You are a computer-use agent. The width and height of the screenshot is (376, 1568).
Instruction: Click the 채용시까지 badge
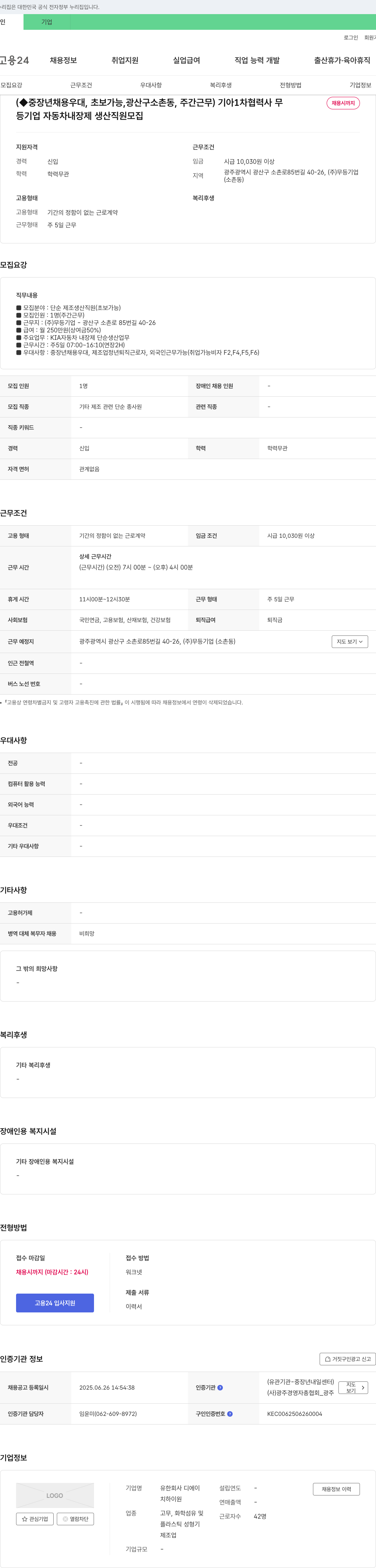click(x=343, y=103)
